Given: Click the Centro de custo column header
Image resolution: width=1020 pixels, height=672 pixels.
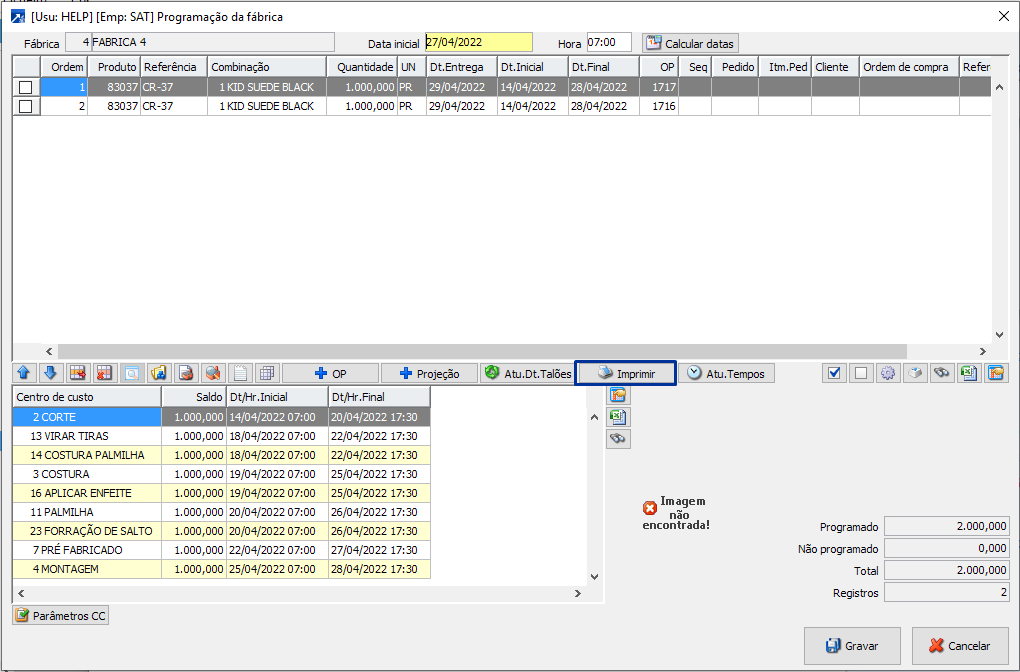Looking at the screenshot, I should tap(87, 397).
